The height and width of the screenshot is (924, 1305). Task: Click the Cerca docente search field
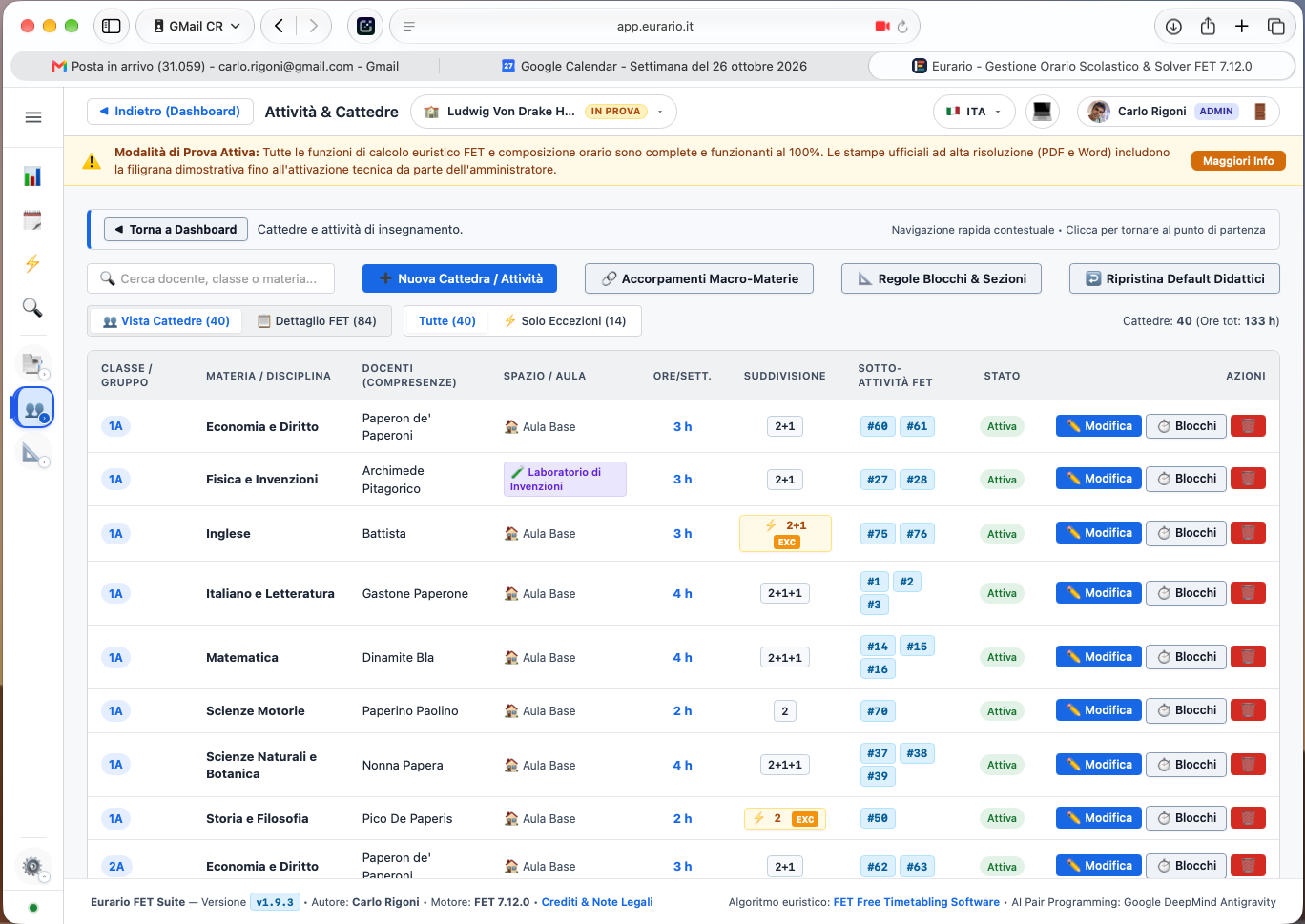click(x=211, y=278)
